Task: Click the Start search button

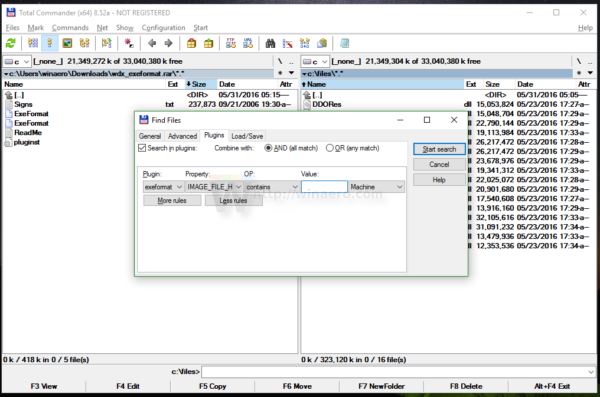Action: (x=439, y=149)
